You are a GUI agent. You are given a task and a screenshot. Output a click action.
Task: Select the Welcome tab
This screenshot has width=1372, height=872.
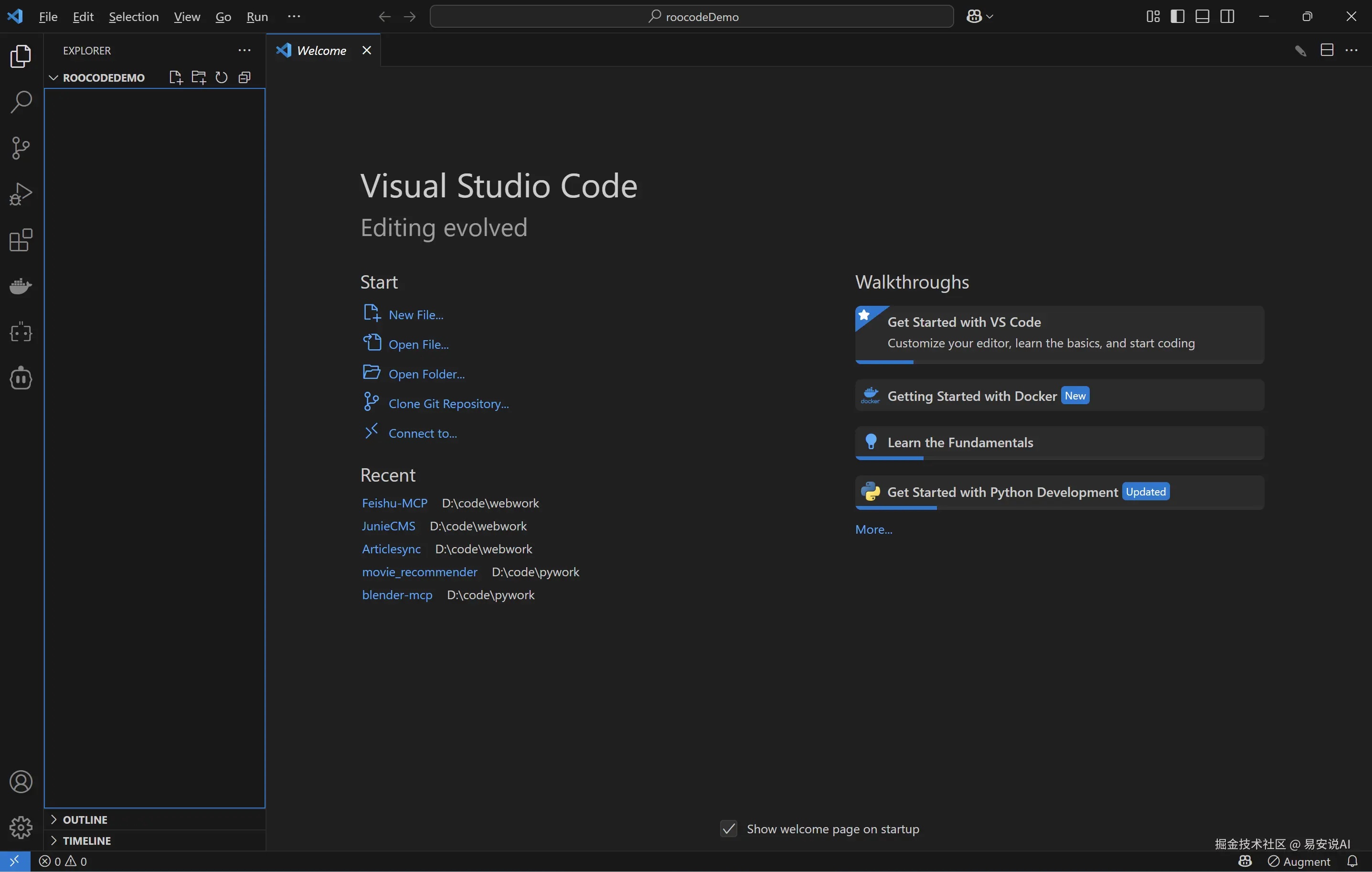[321, 51]
